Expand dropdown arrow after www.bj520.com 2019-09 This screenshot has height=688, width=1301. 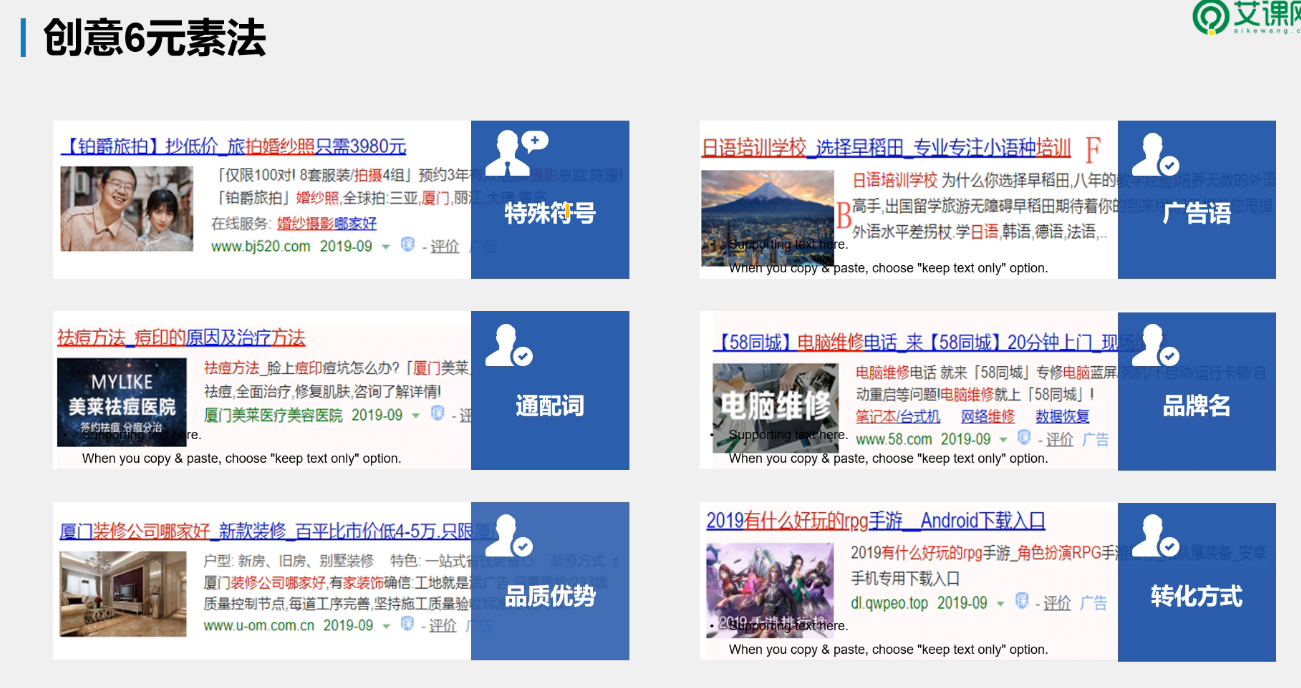[x=386, y=247]
